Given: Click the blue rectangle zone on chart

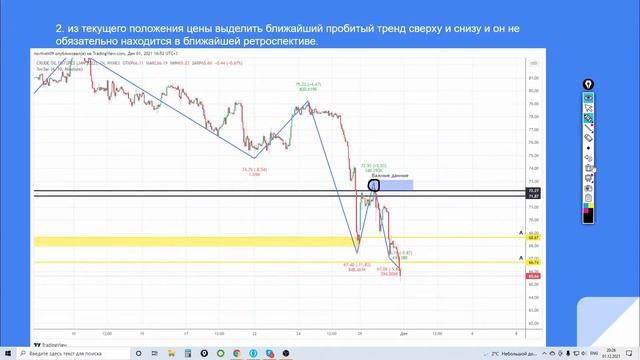Looking at the screenshot, I should pyautogui.click(x=396, y=185).
